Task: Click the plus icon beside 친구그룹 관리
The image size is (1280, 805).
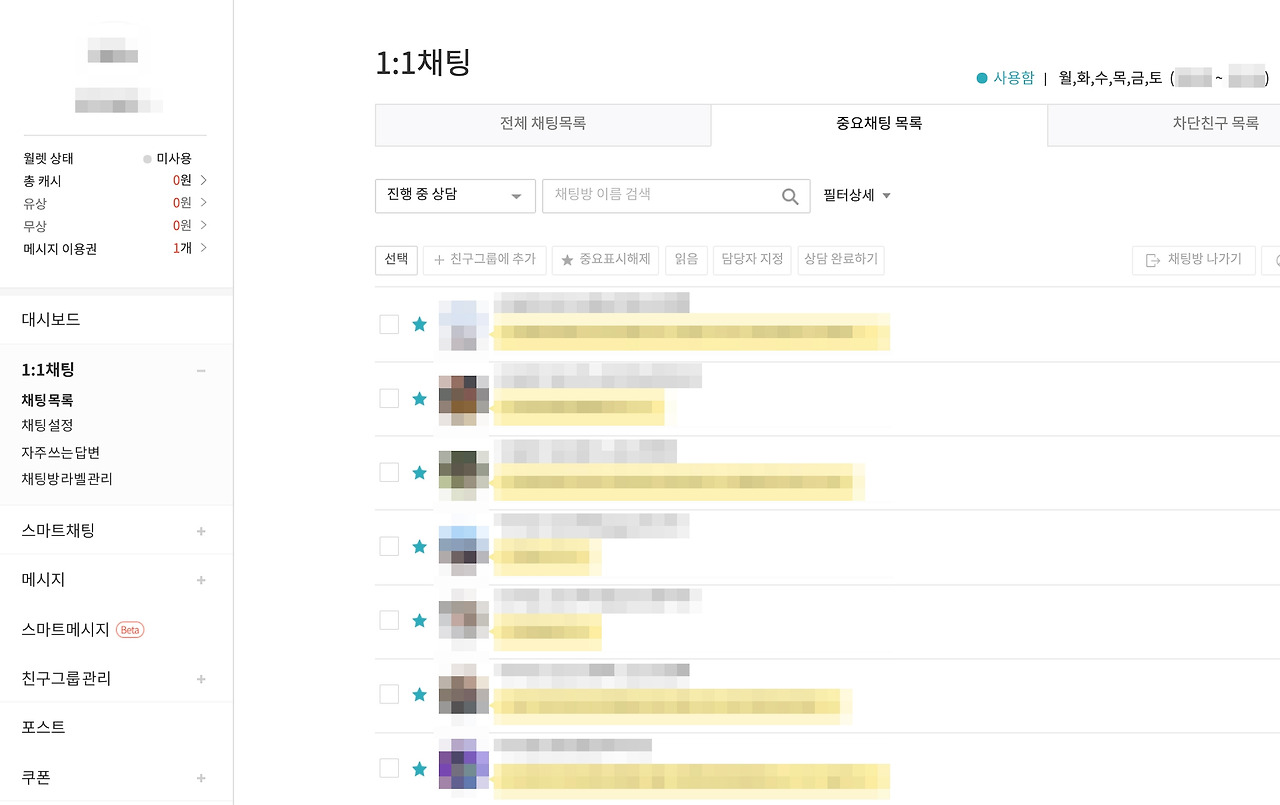Action: pyautogui.click(x=200, y=678)
